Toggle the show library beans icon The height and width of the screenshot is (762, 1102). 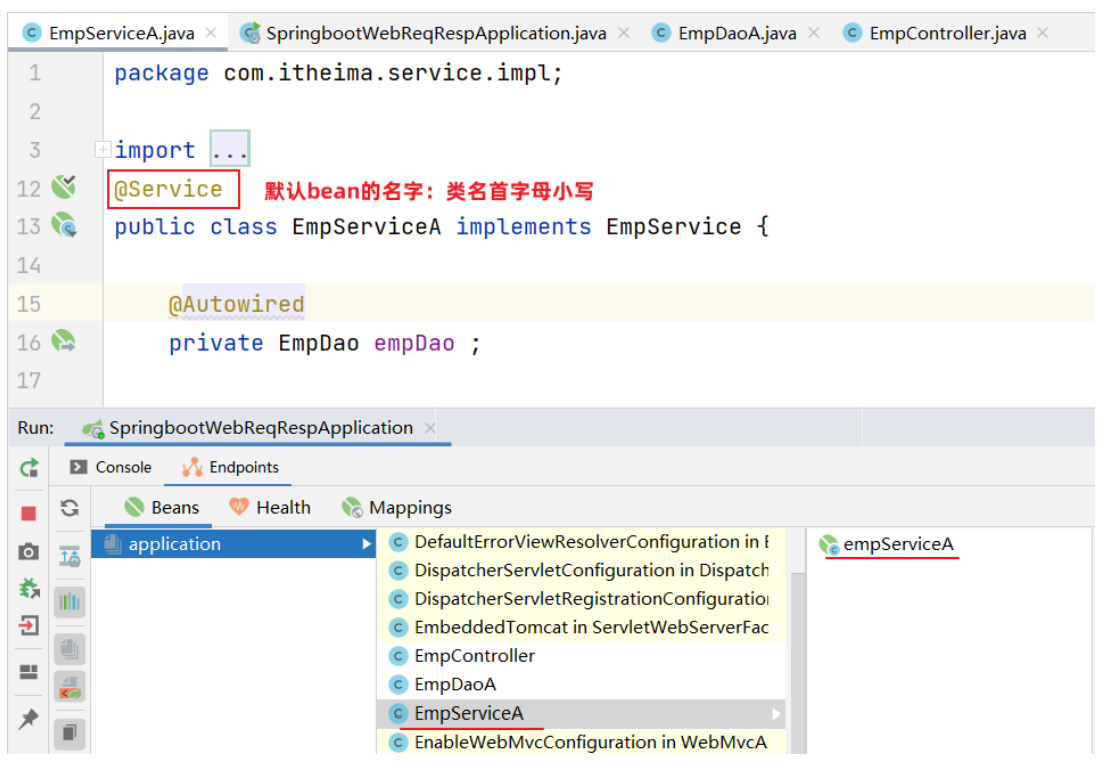(70, 648)
